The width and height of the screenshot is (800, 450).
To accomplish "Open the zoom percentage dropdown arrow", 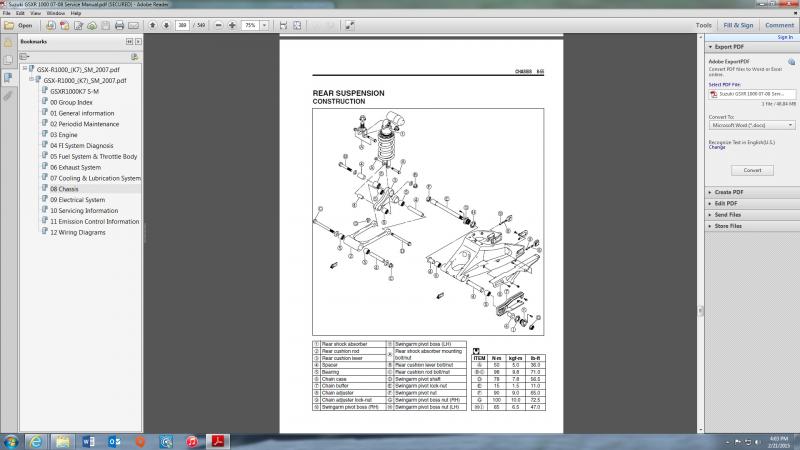I will 264,25.
